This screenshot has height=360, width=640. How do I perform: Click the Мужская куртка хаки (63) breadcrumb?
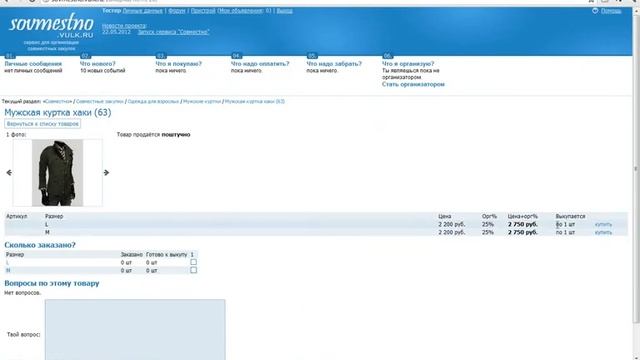tap(255, 101)
